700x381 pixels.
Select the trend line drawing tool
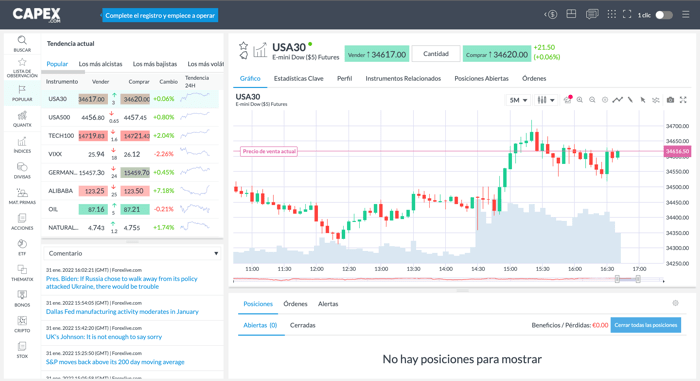(617, 100)
